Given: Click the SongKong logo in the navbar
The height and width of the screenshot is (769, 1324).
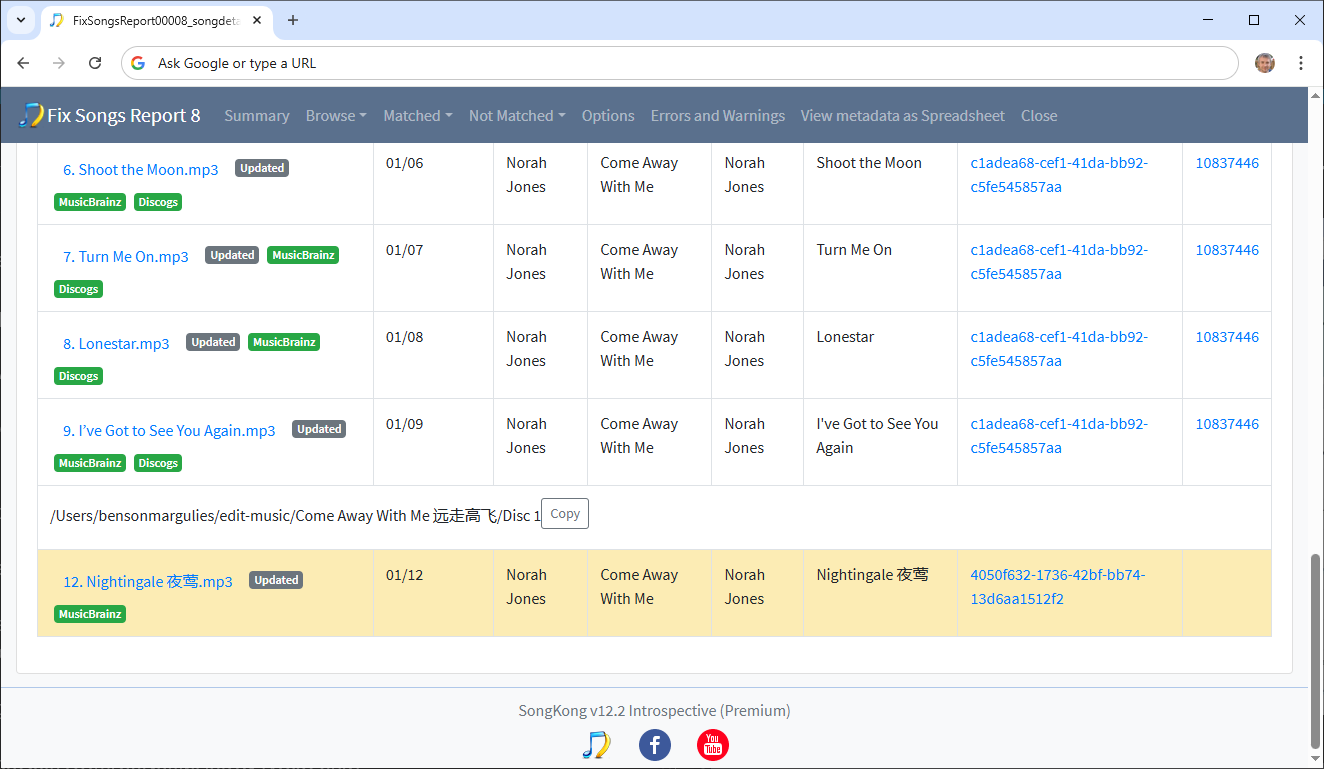Looking at the screenshot, I should [31, 115].
